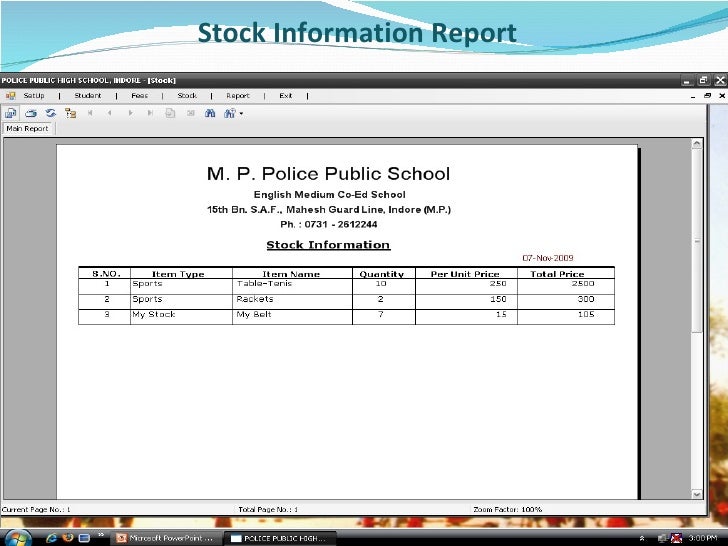728x546 pixels.
Task: Toggle the group tree icon
Action: (71, 113)
